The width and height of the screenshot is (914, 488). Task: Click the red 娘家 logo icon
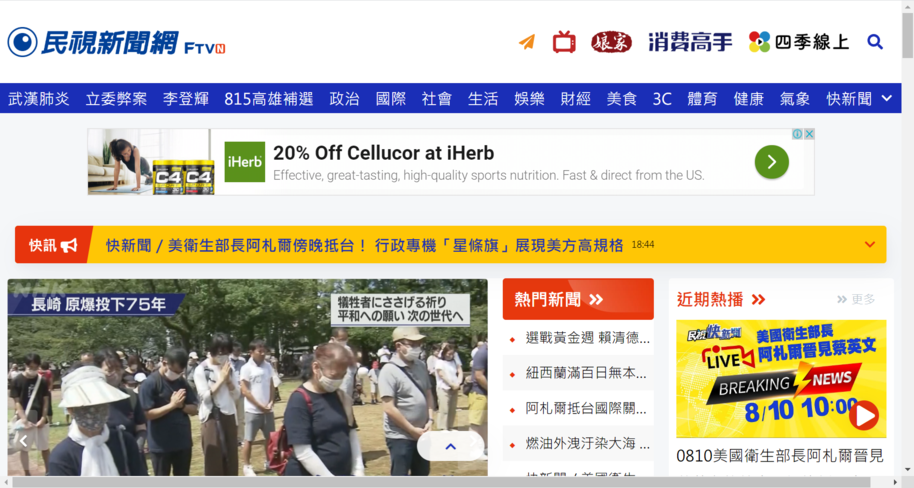point(611,42)
